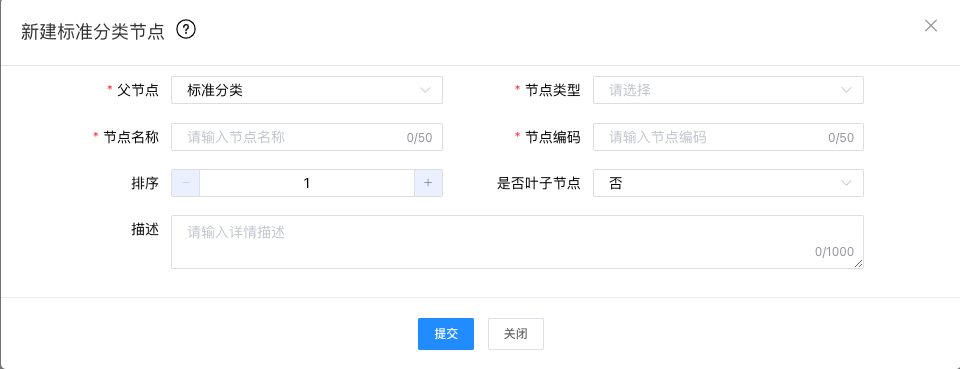The width and height of the screenshot is (960, 369).
Task: Open the 是否叶子节点 dropdown showing 否
Action: (x=729, y=183)
